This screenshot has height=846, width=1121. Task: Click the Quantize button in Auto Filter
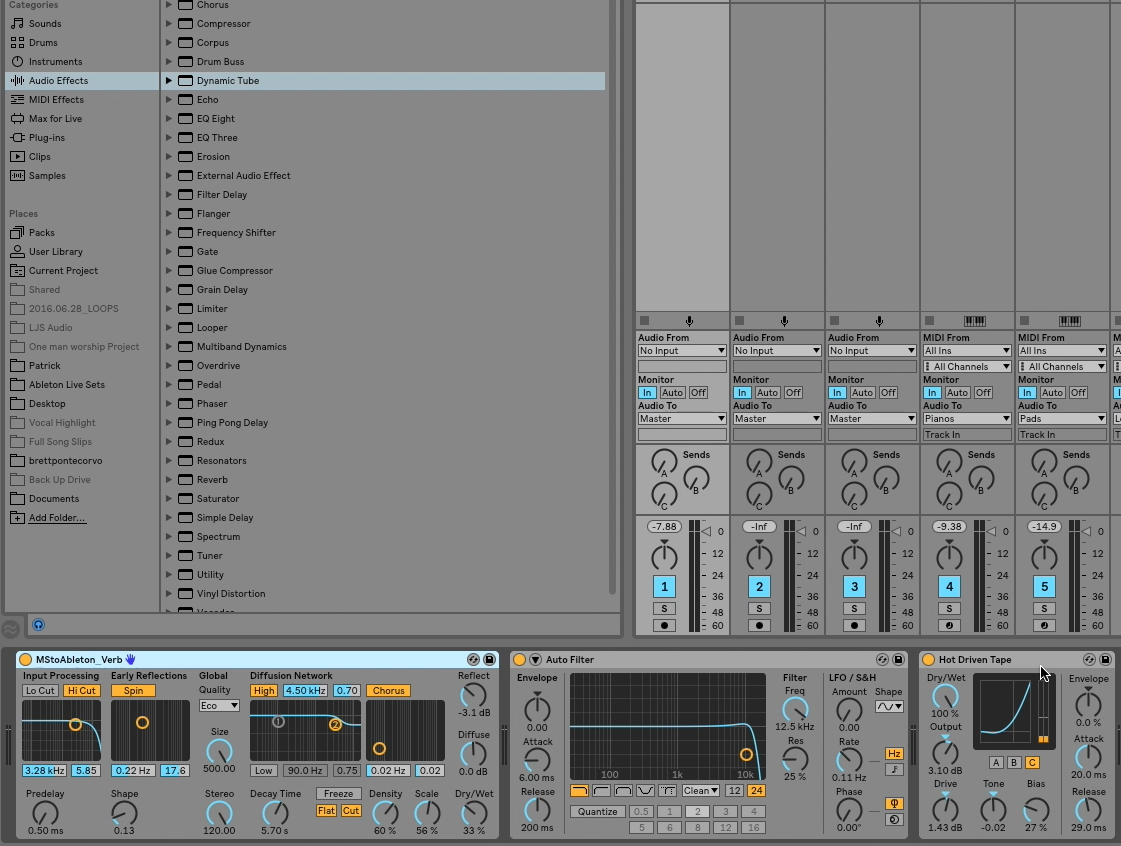tap(597, 812)
